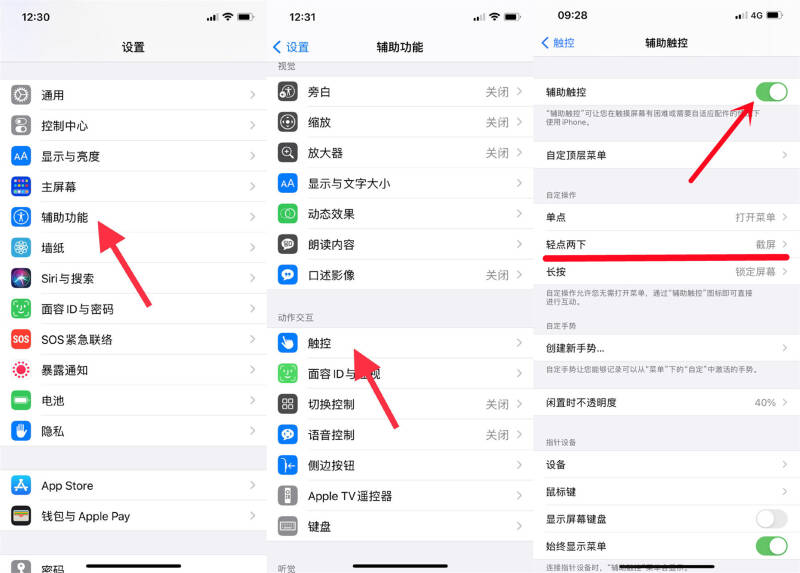Tap 创建新手势… row
The height and width of the screenshot is (573, 800).
666,348
